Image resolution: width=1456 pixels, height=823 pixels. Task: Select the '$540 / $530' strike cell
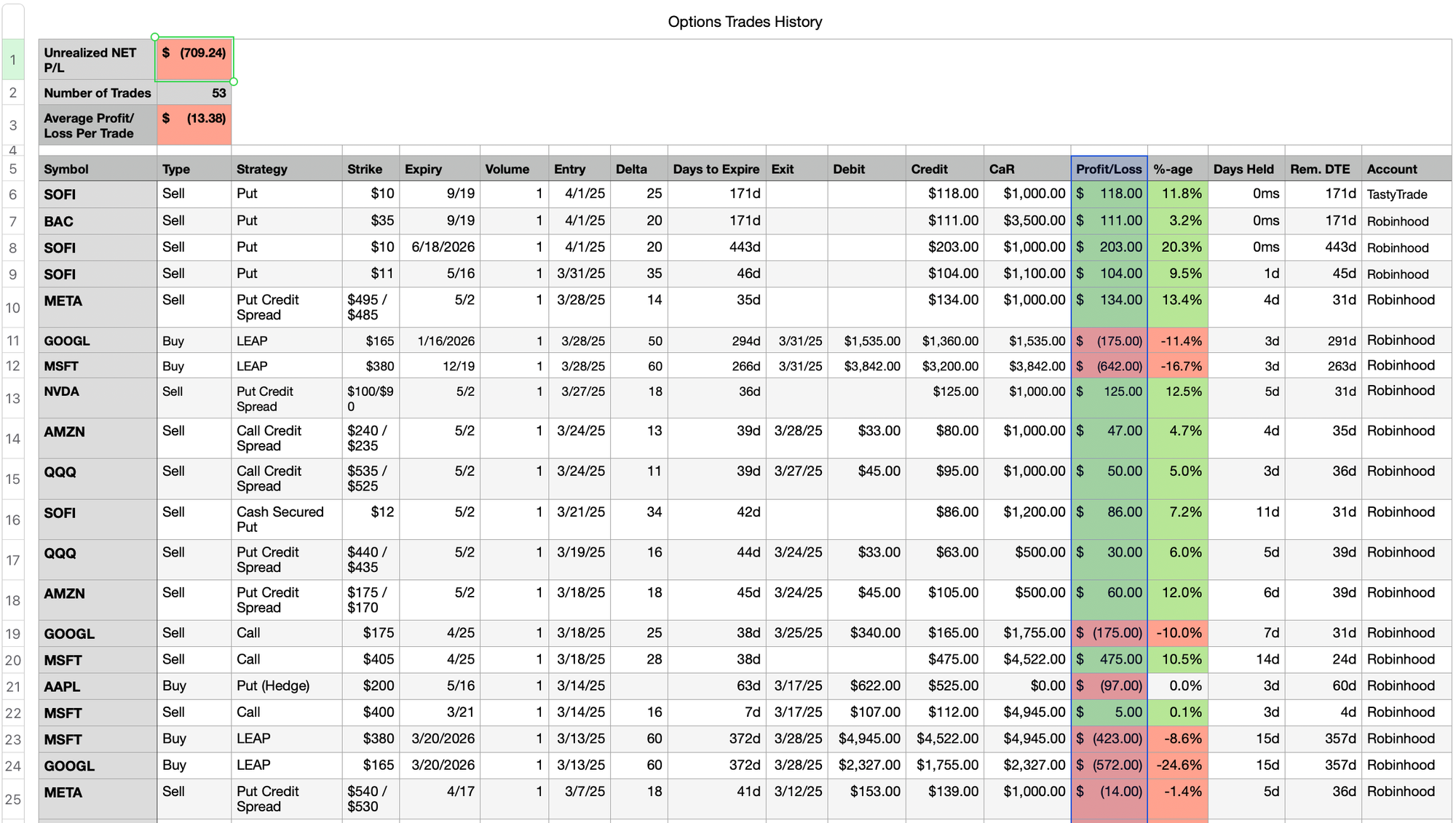click(x=371, y=799)
